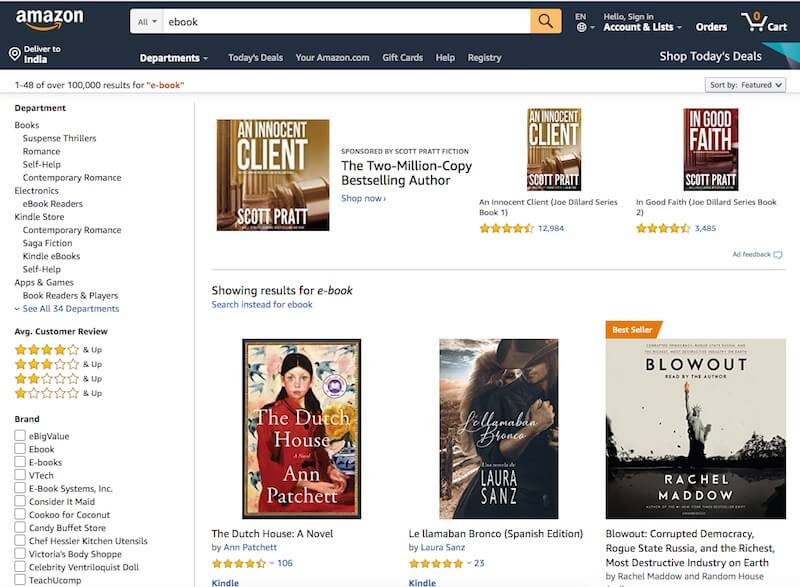800x587 pixels.
Task: Open Blowout book cover thumbnail
Action: pyautogui.click(x=695, y=429)
